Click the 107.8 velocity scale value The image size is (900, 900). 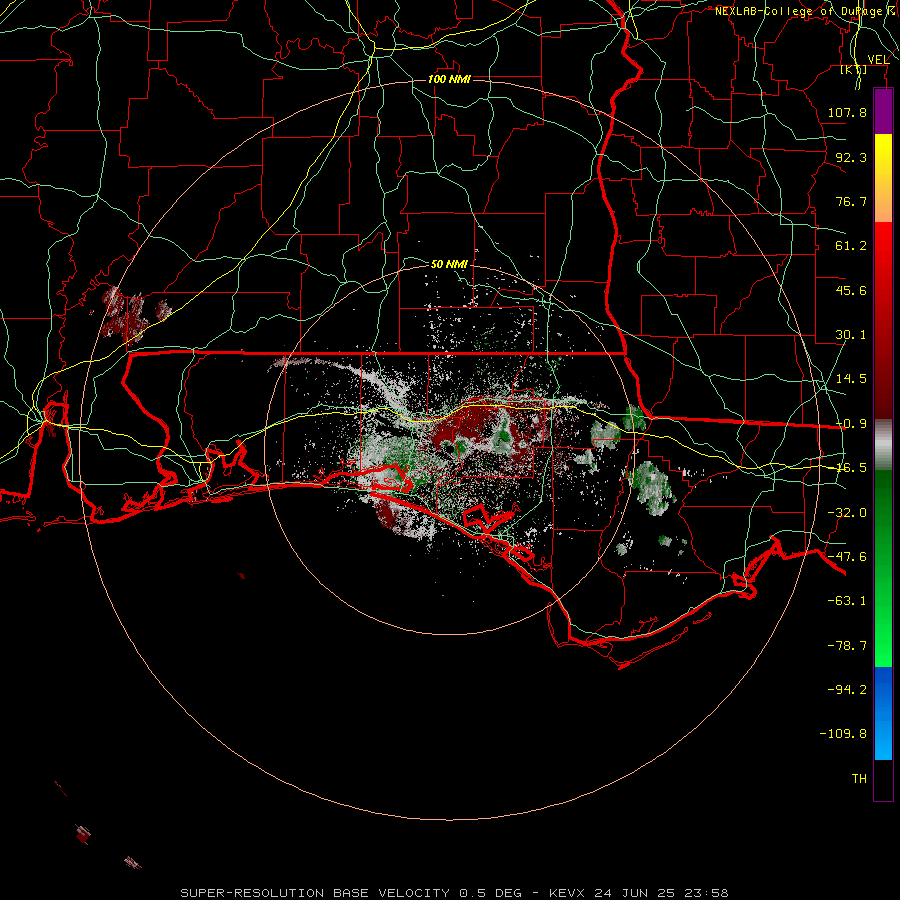tap(847, 112)
